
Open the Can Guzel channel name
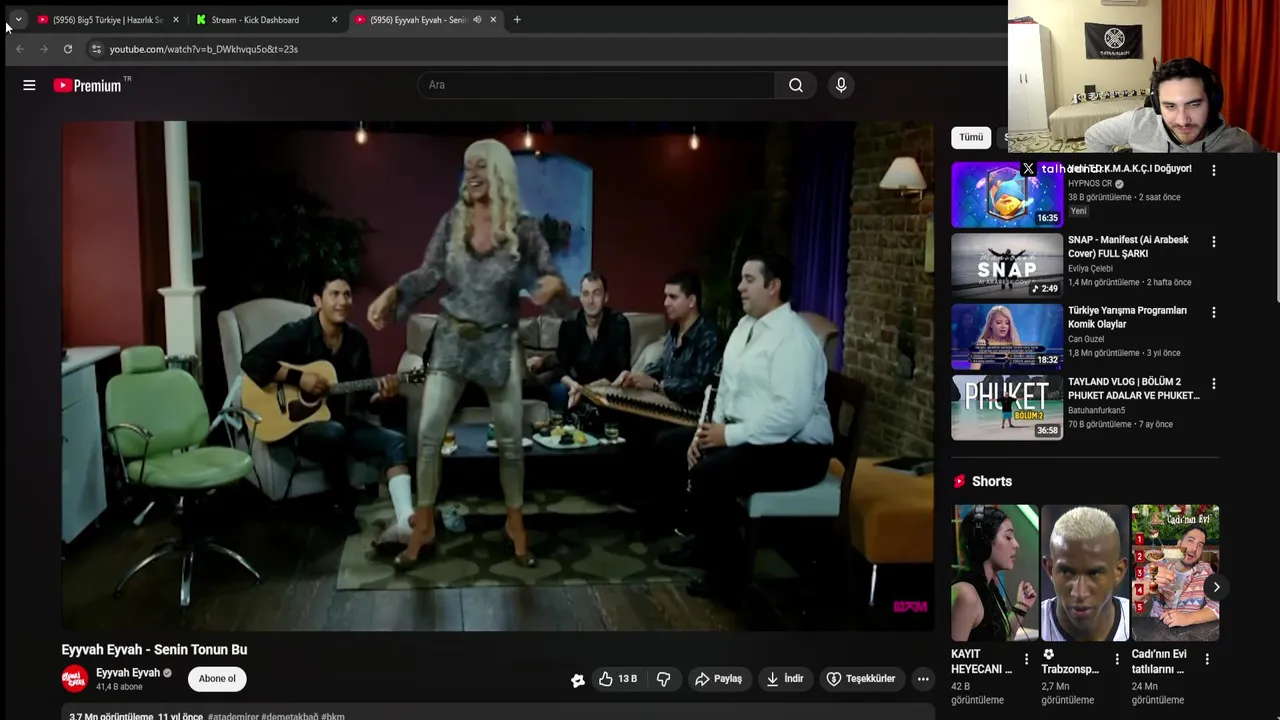1086,340
